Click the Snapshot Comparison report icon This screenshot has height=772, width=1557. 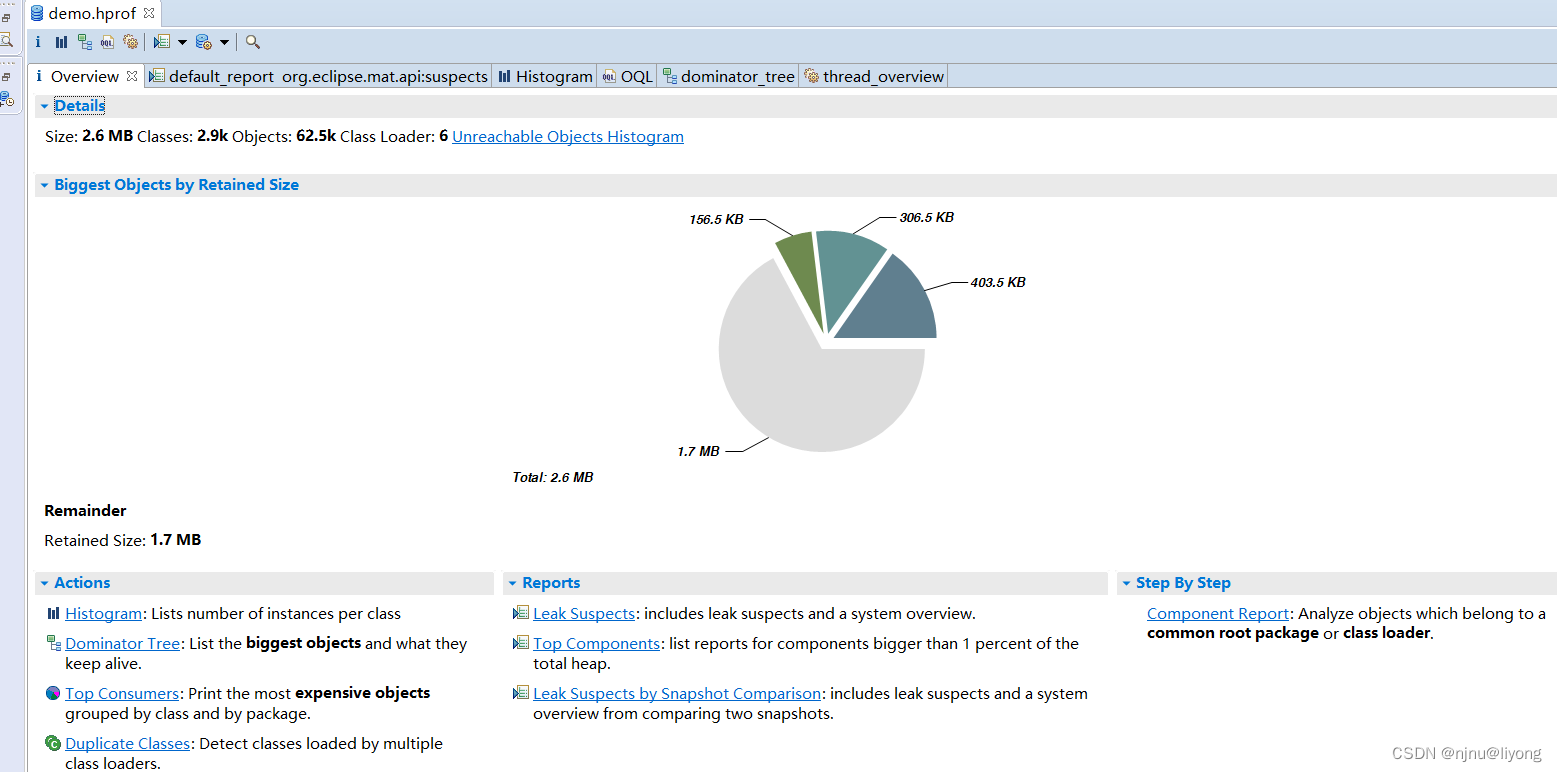click(x=521, y=692)
